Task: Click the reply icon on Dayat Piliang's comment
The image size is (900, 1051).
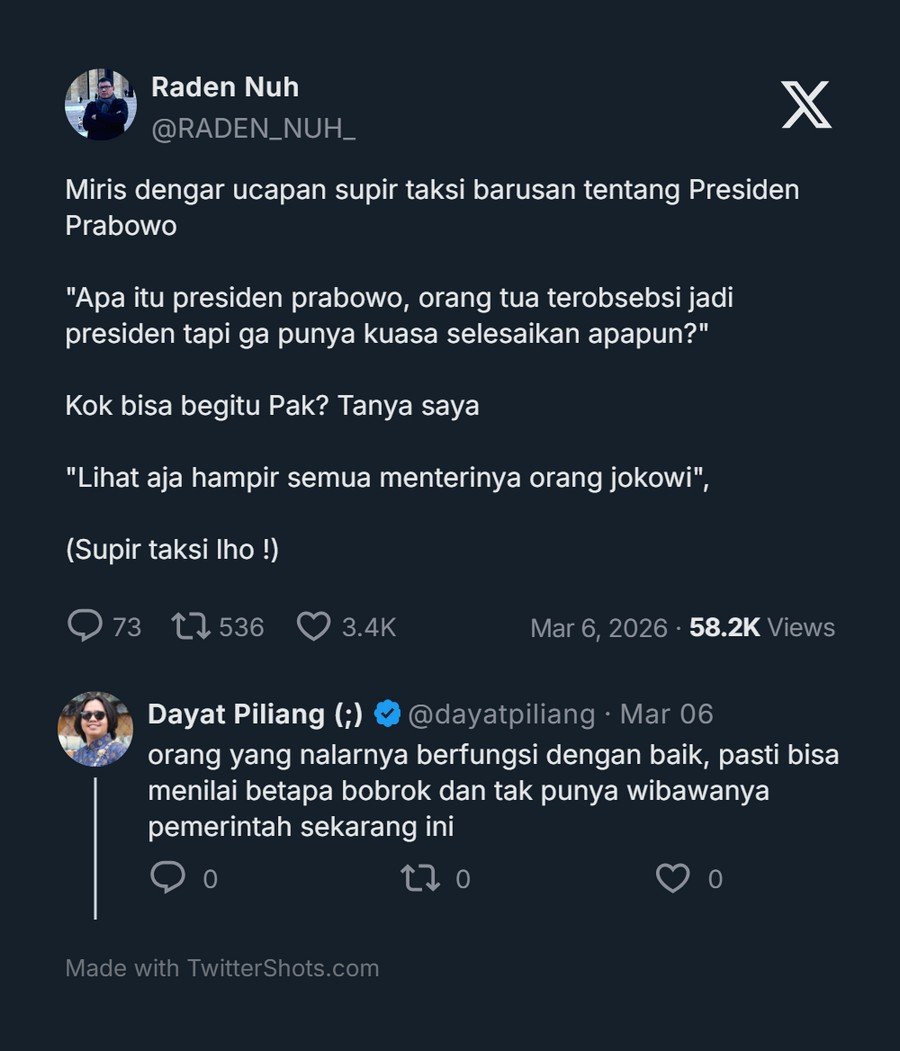Action: [x=167, y=878]
